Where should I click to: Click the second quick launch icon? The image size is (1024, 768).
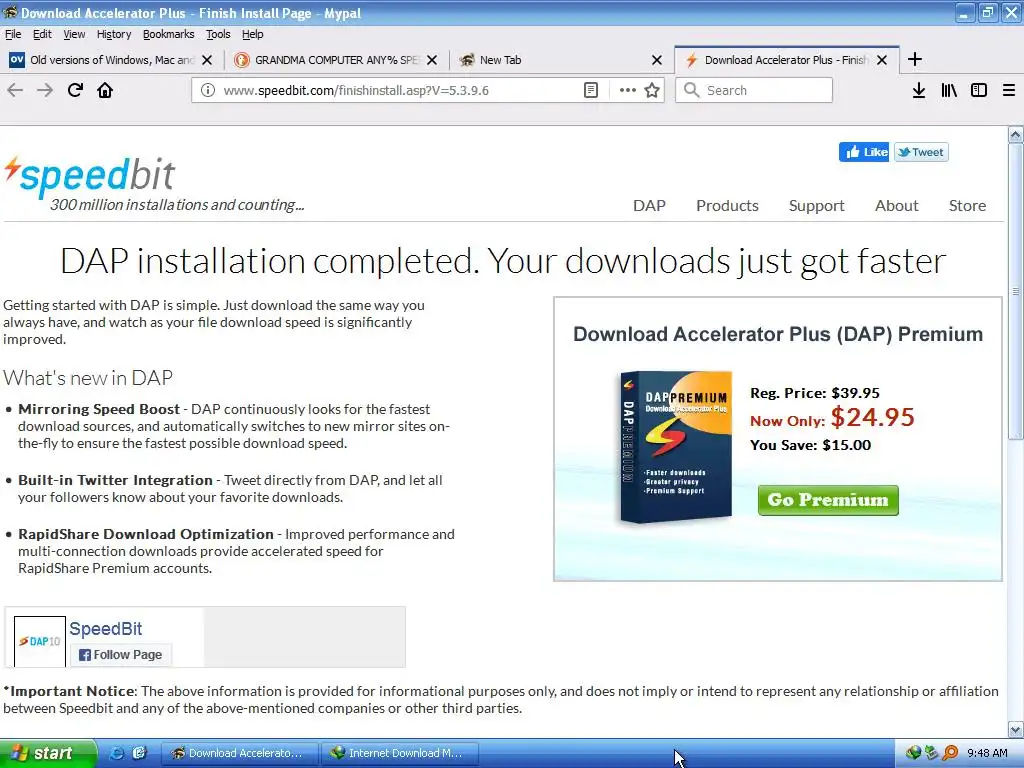click(139, 753)
